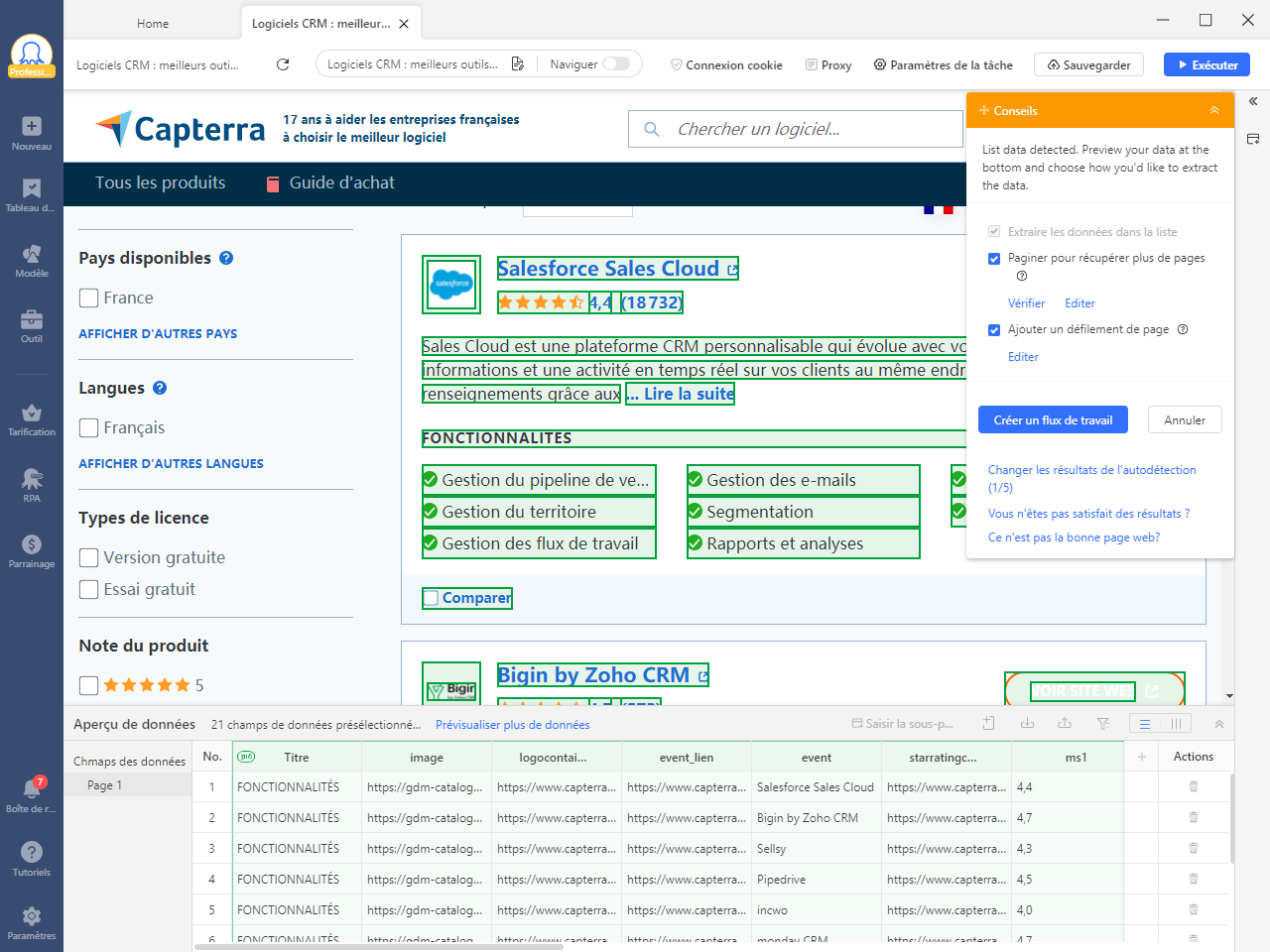Image resolution: width=1270 pixels, height=952 pixels.
Task: Uncheck Paginer pour récupérer plus de pages
Action: coord(994,259)
